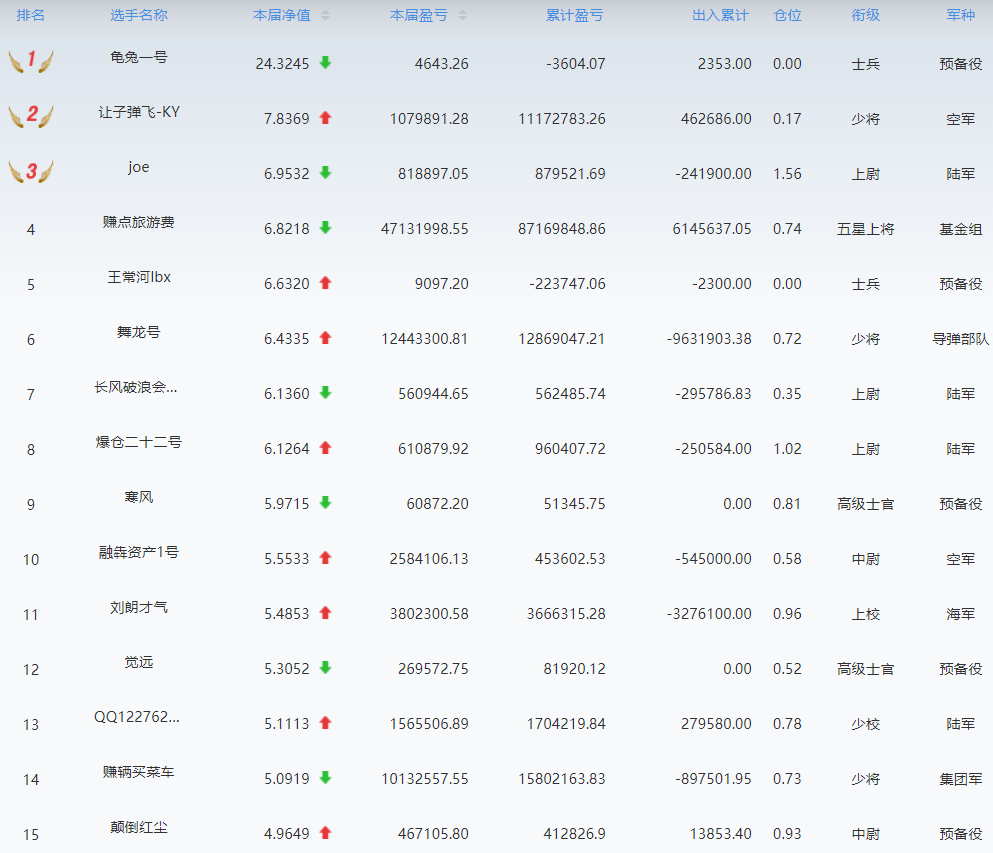Open player 龟兔一号

pyautogui.click(x=139, y=57)
